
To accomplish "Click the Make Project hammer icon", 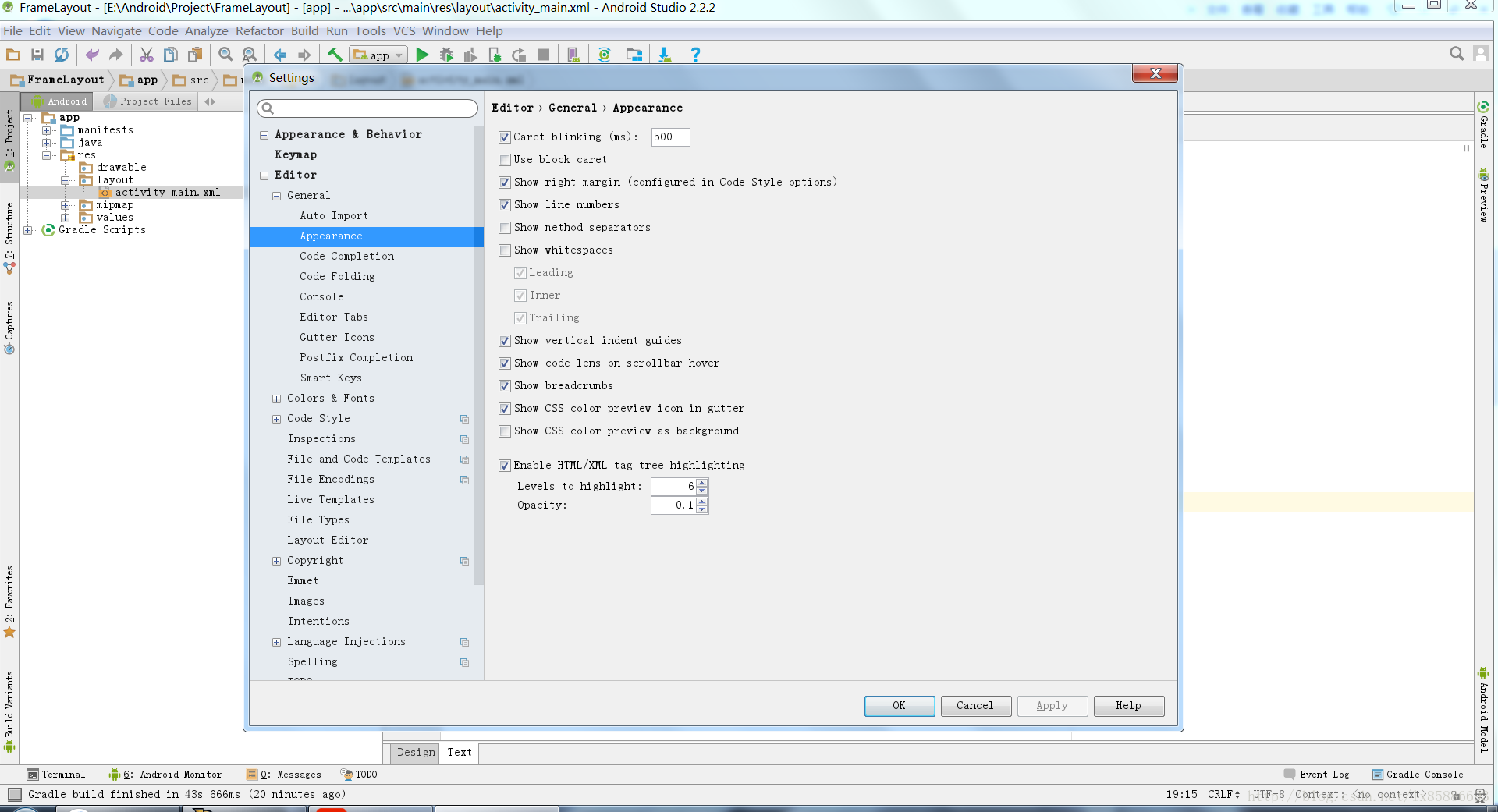I will [335, 55].
